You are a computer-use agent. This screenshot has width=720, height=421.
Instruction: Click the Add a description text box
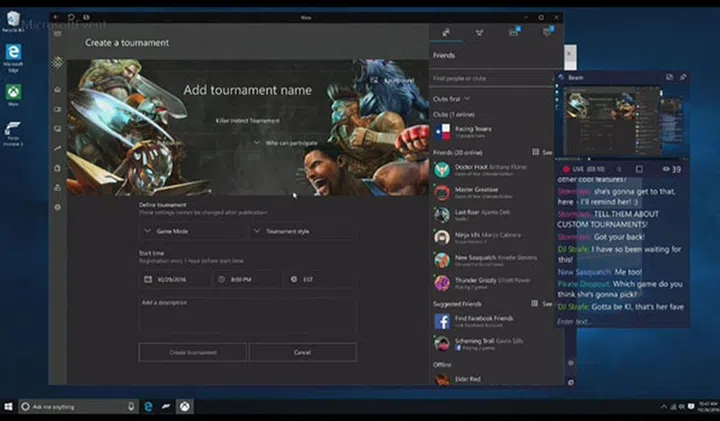point(247,314)
